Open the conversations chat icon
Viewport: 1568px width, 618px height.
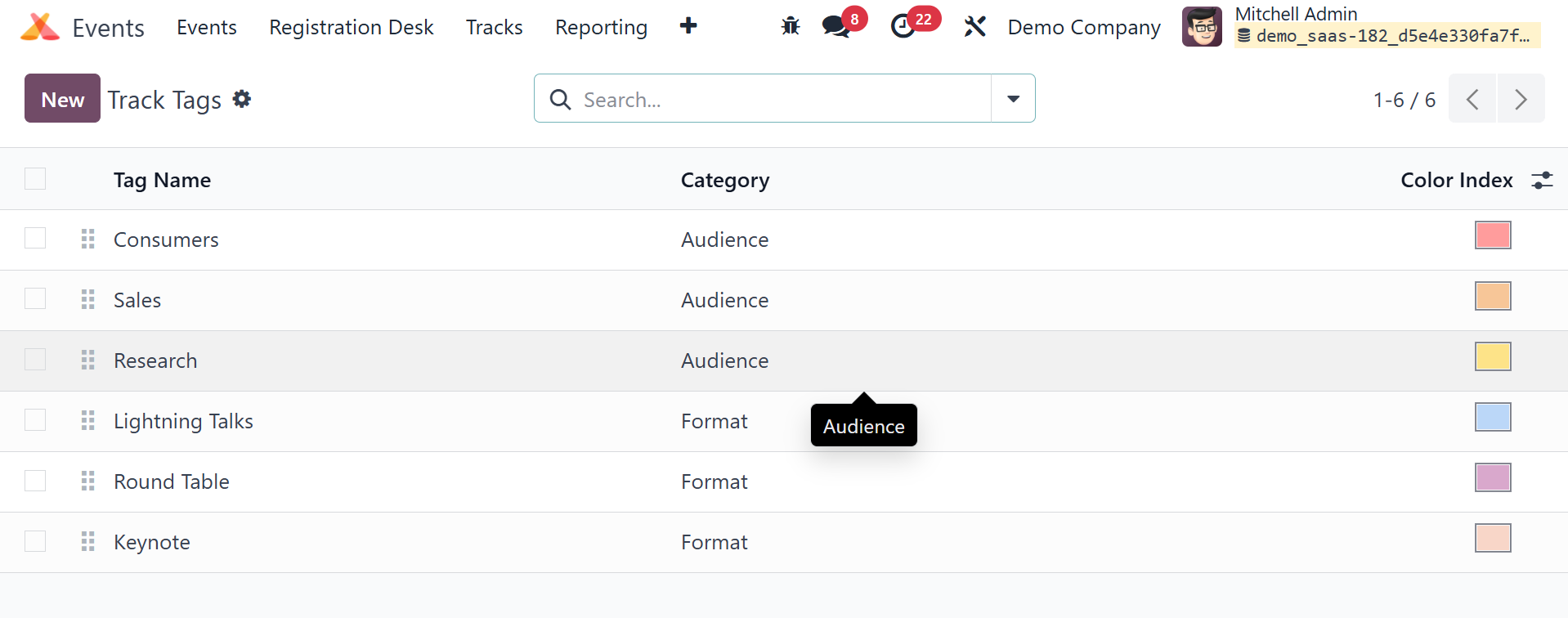836,27
